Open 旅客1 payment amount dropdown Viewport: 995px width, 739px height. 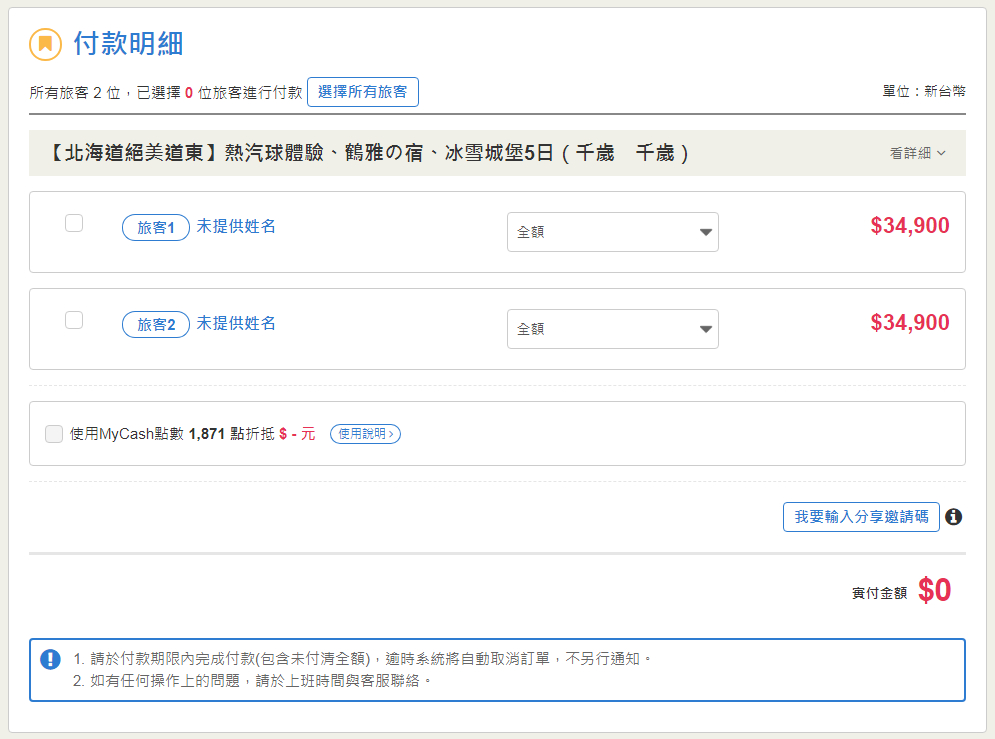pos(612,232)
